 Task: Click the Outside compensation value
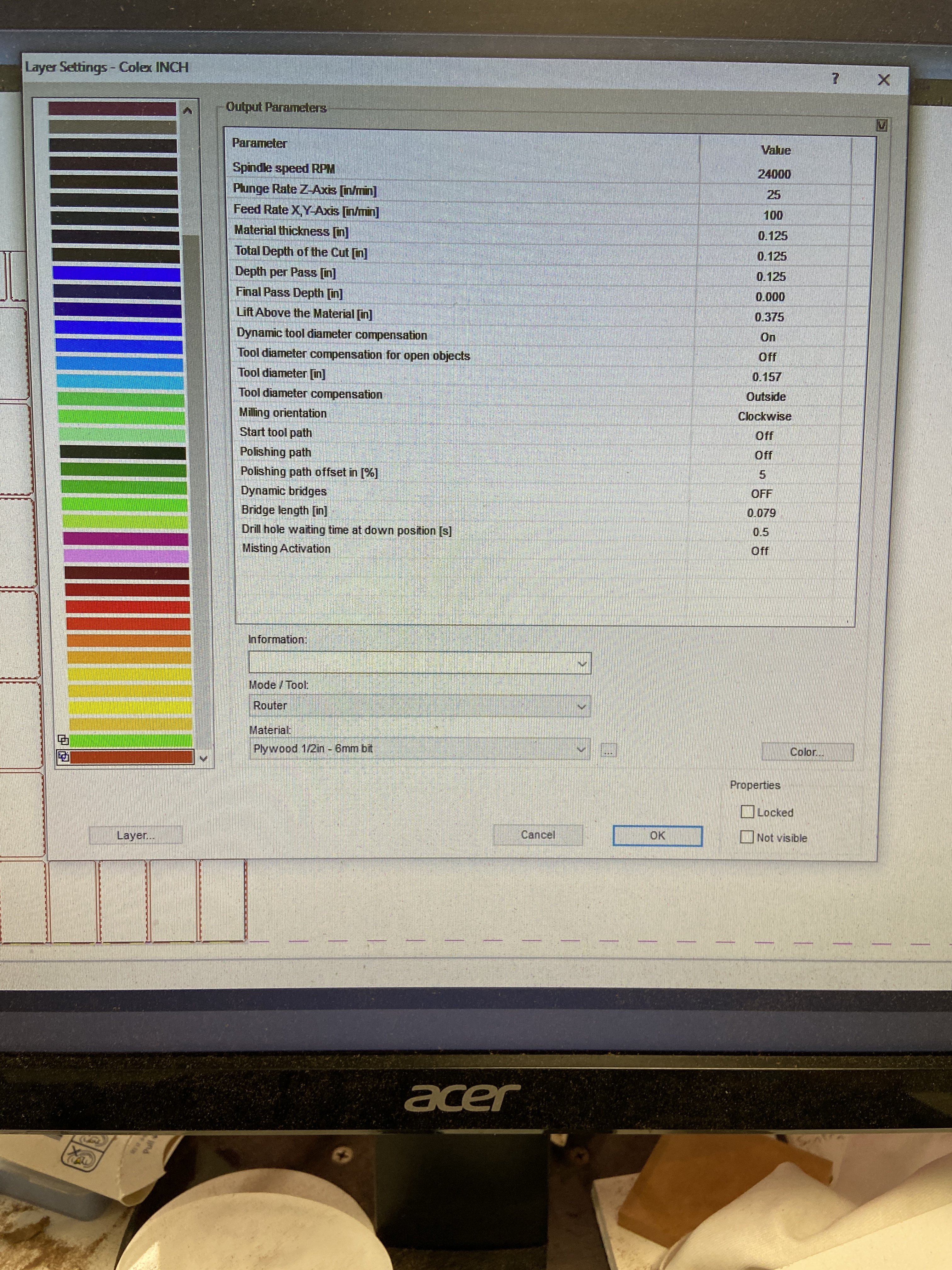[x=766, y=397]
